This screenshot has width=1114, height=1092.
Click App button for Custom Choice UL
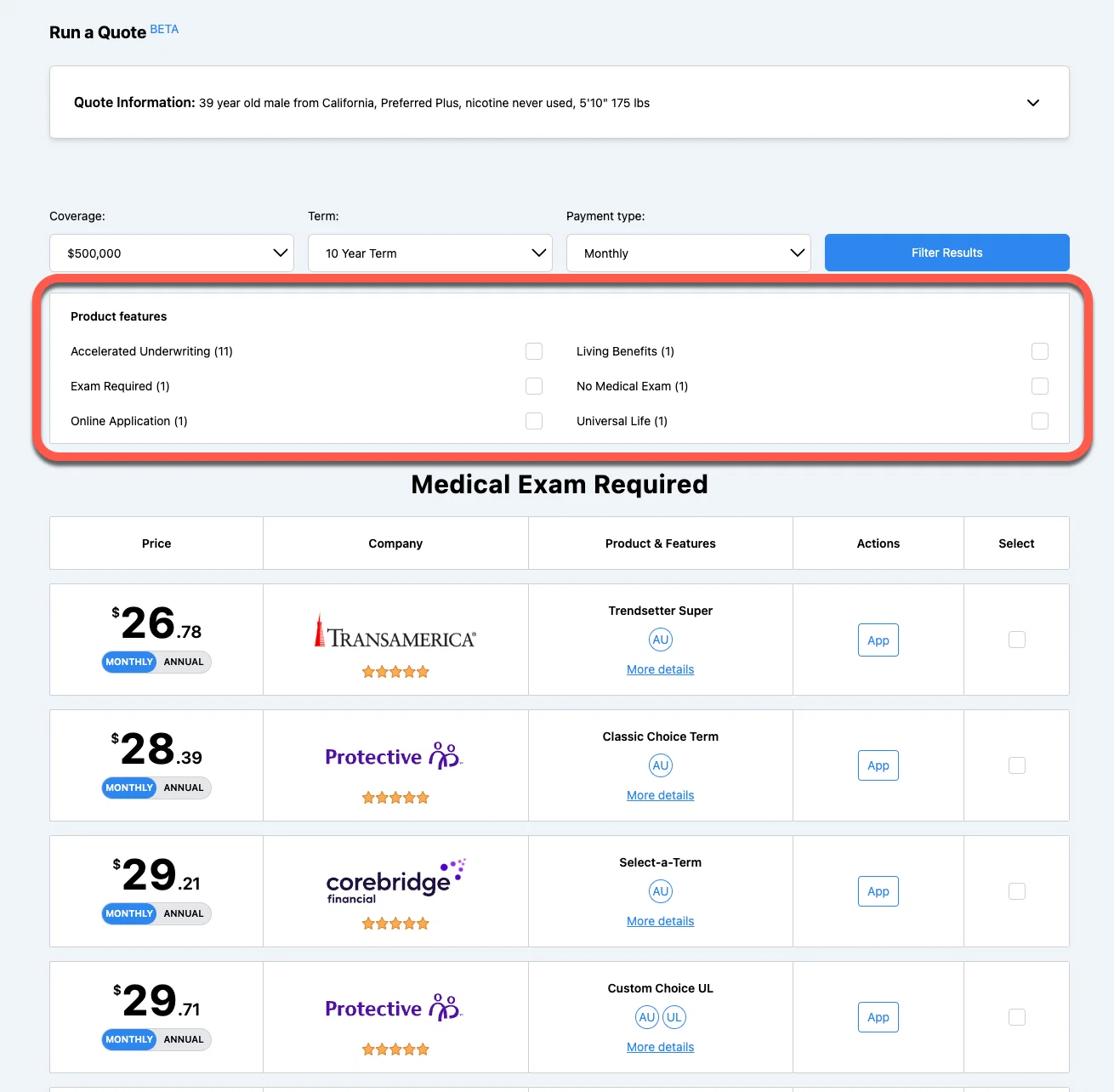point(878,1017)
